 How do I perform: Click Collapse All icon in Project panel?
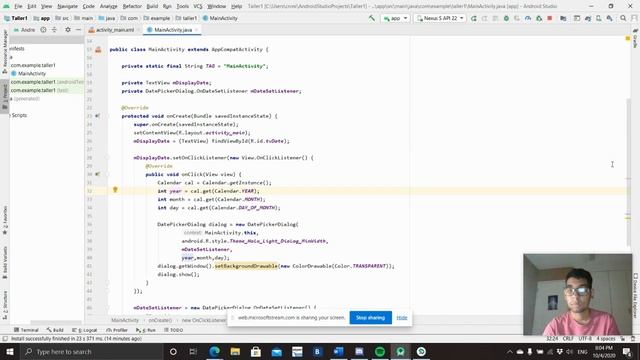(x=54, y=30)
